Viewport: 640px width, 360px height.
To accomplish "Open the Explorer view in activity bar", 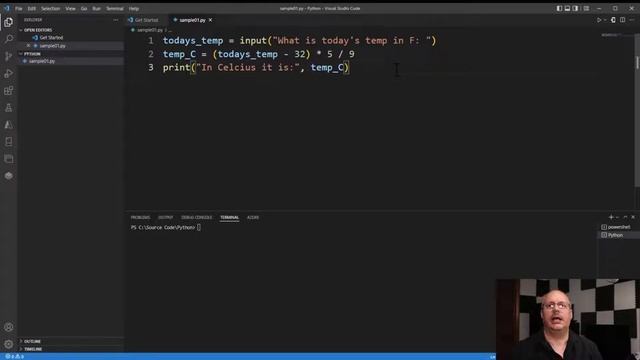I will tap(9, 22).
